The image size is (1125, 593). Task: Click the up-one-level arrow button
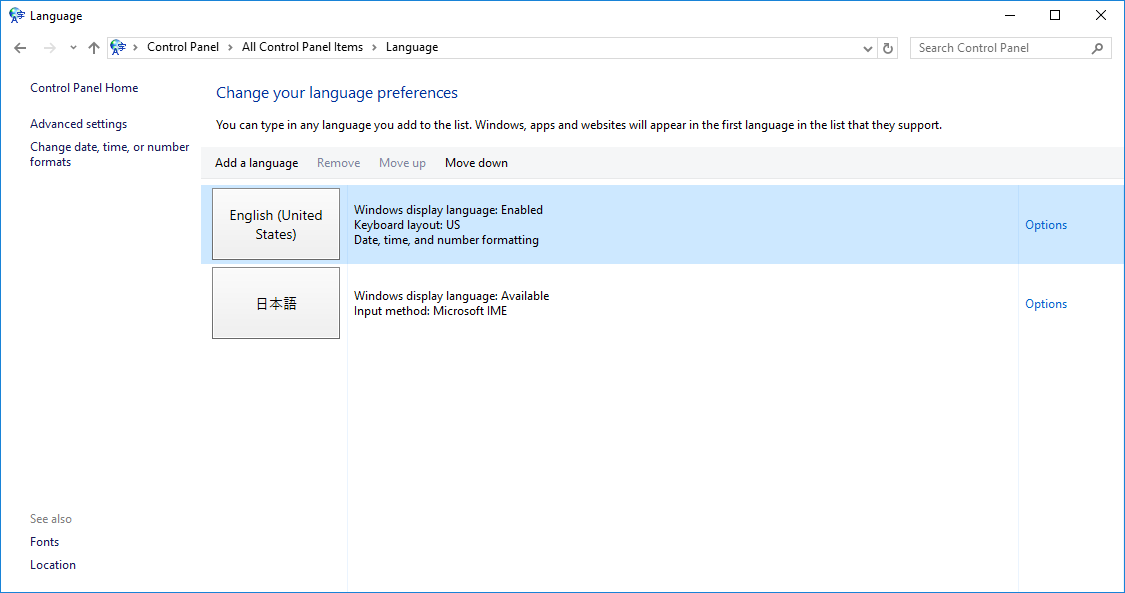94,48
